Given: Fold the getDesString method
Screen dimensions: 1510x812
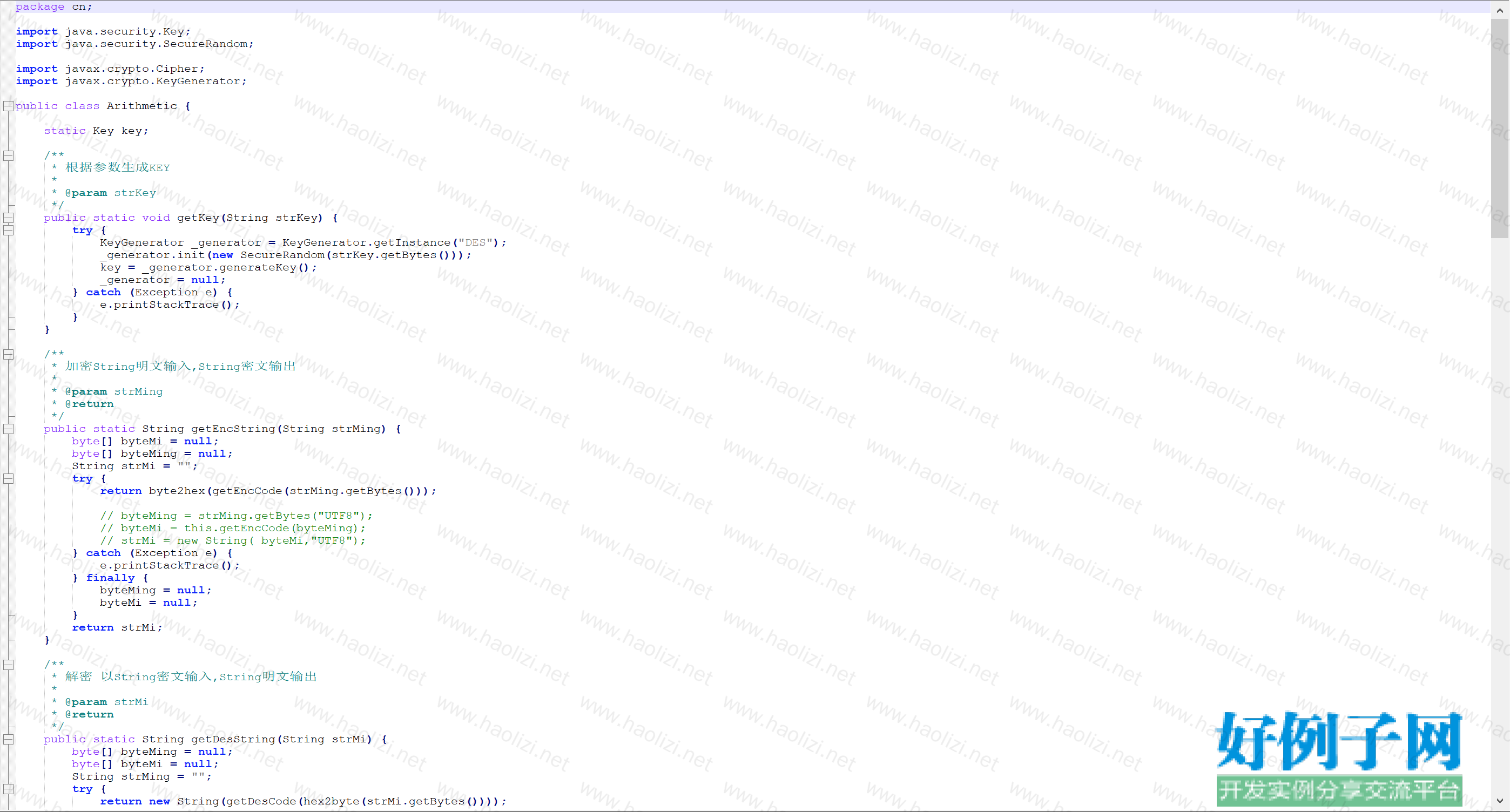Looking at the screenshot, I should pyautogui.click(x=8, y=739).
